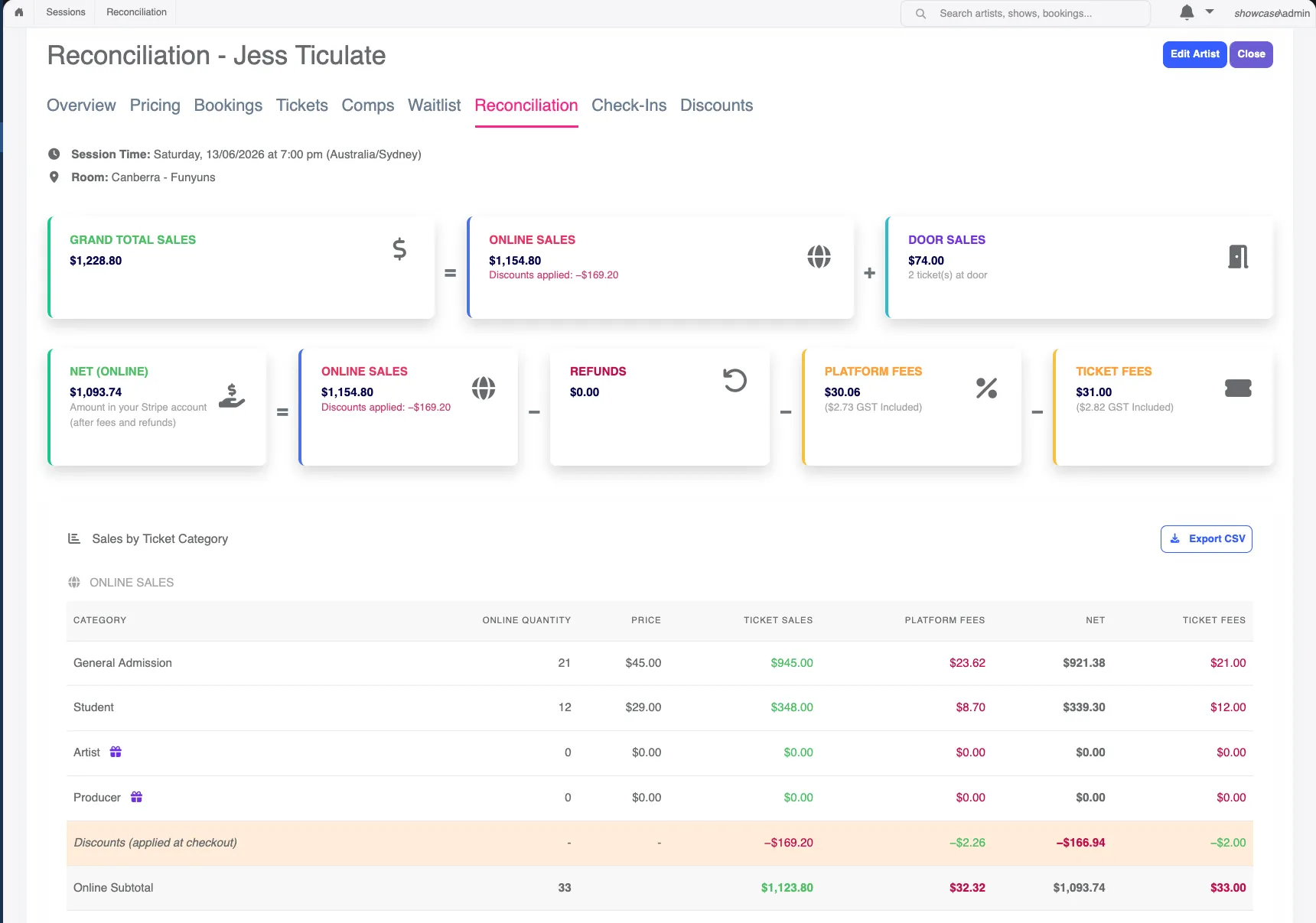The width and height of the screenshot is (1316, 923).
Task: Click the globe icon in lower Online Sales card
Action: [x=484, y=388]
